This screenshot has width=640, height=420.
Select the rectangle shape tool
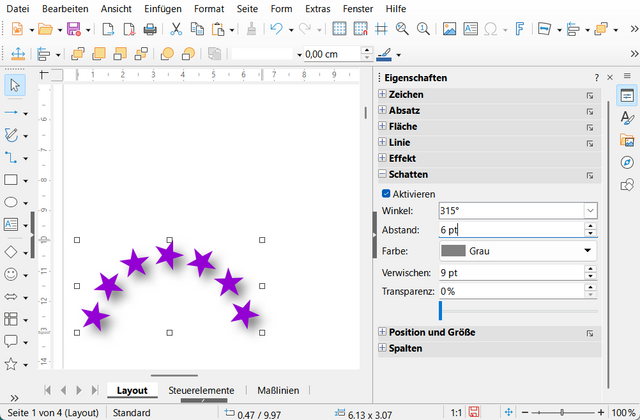pyautogui.click(x=12, y=181)
